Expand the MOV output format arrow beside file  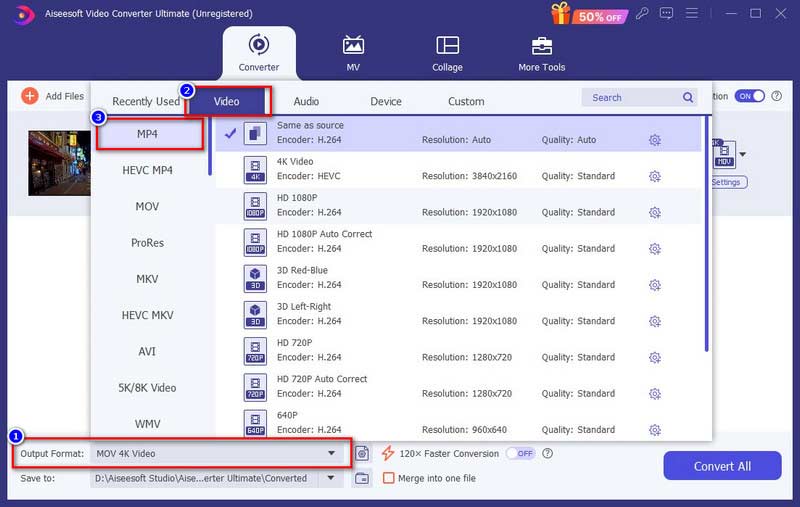743,155
